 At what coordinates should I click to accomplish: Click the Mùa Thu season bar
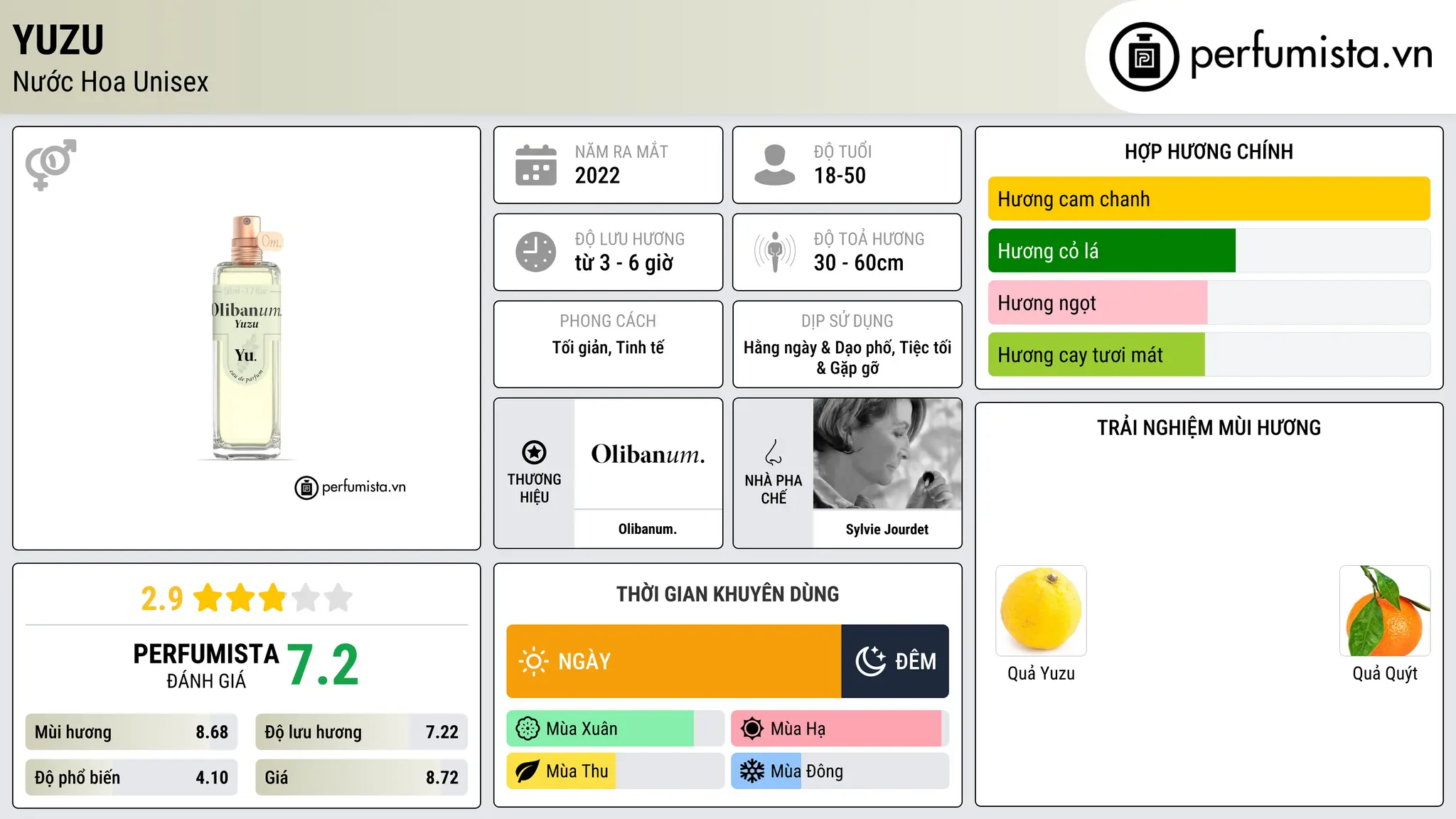616,771
